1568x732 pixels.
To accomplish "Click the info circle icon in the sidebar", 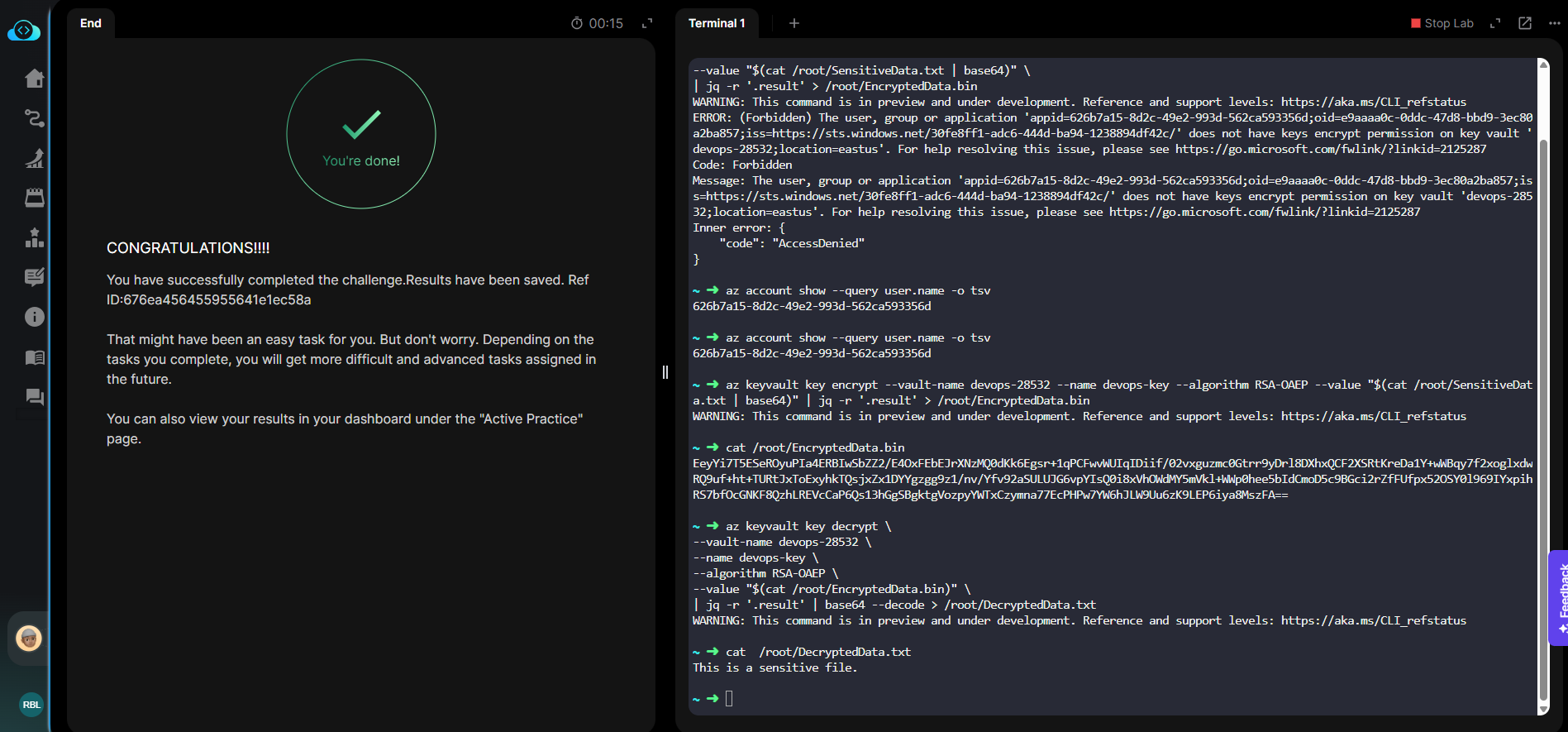I will coord(34,317).
